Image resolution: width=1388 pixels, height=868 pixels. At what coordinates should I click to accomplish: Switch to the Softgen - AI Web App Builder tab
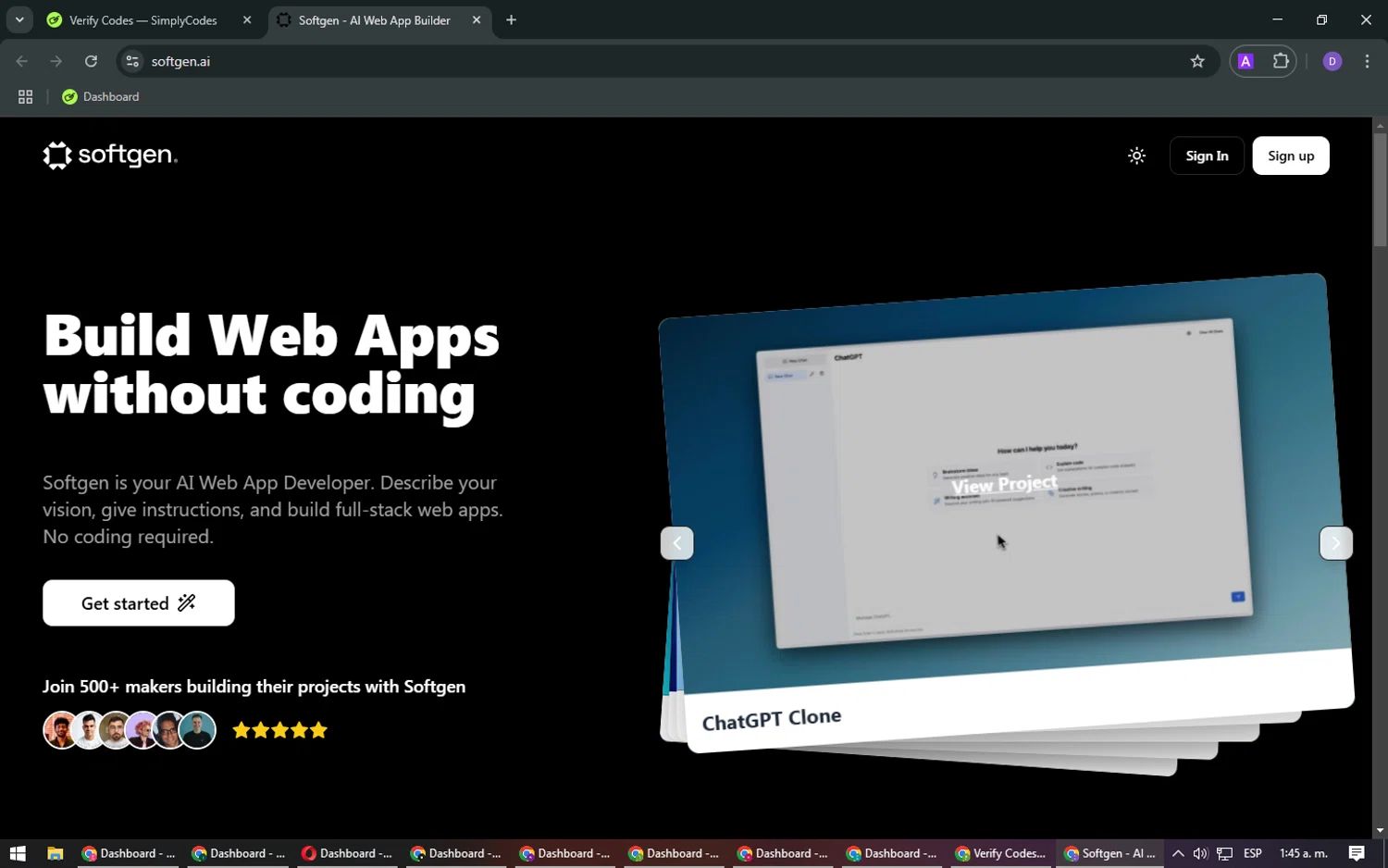coord(374,20)
